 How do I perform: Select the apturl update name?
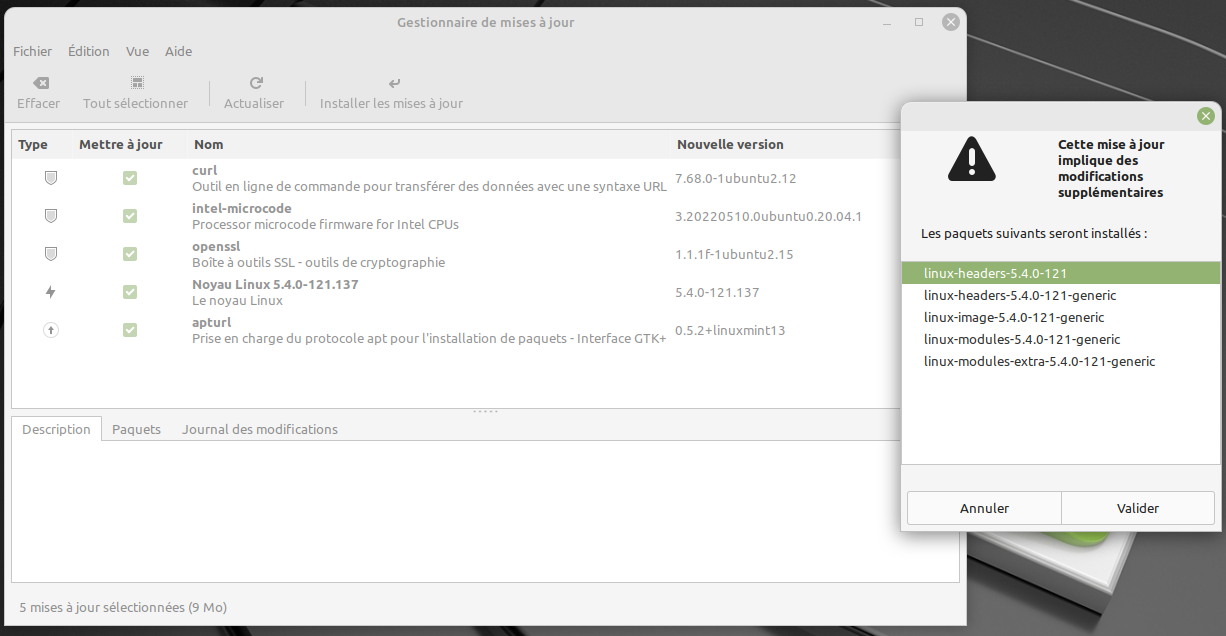click(211, 322)
